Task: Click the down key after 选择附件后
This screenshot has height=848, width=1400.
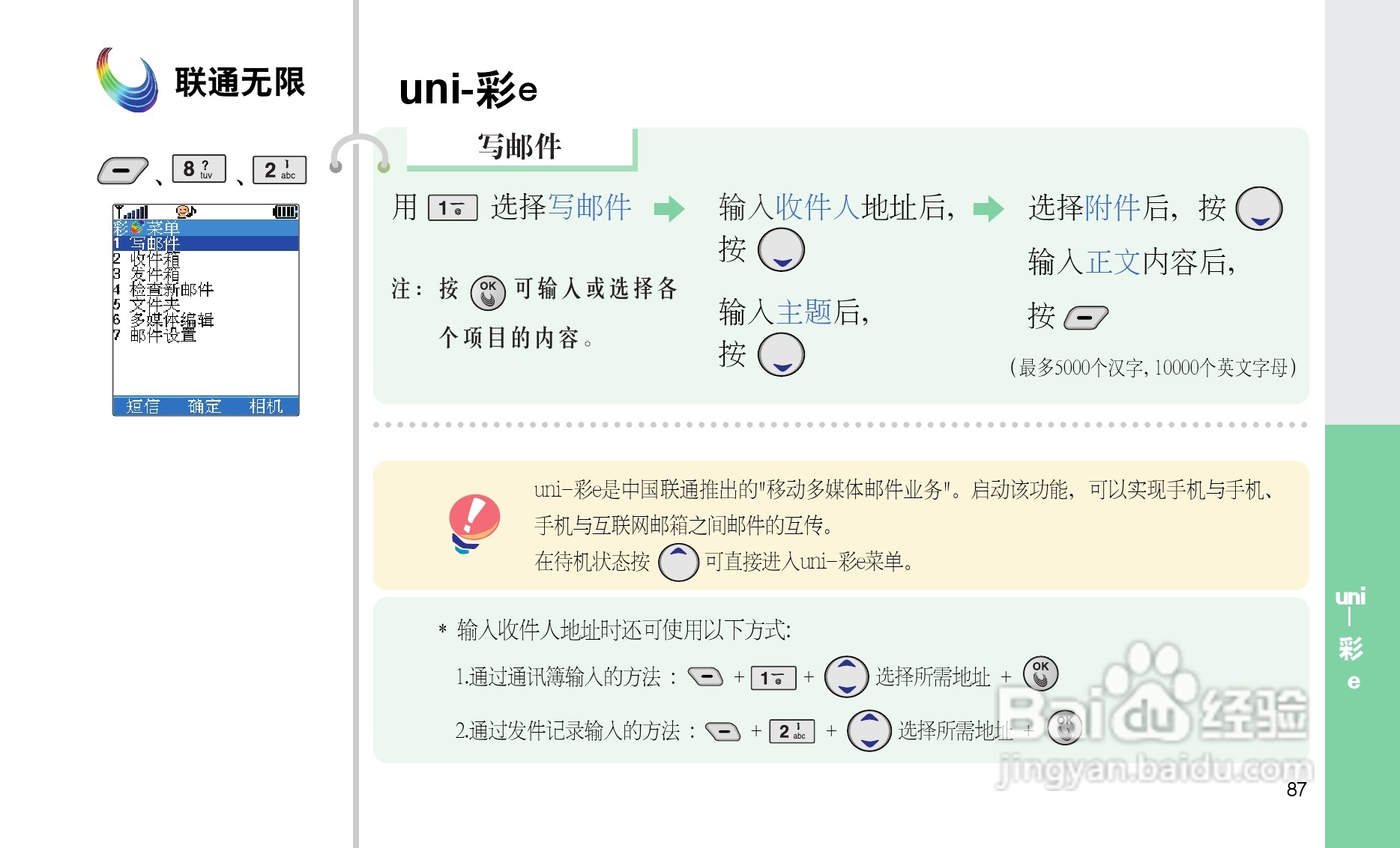Action: [x=1259, y=208]
